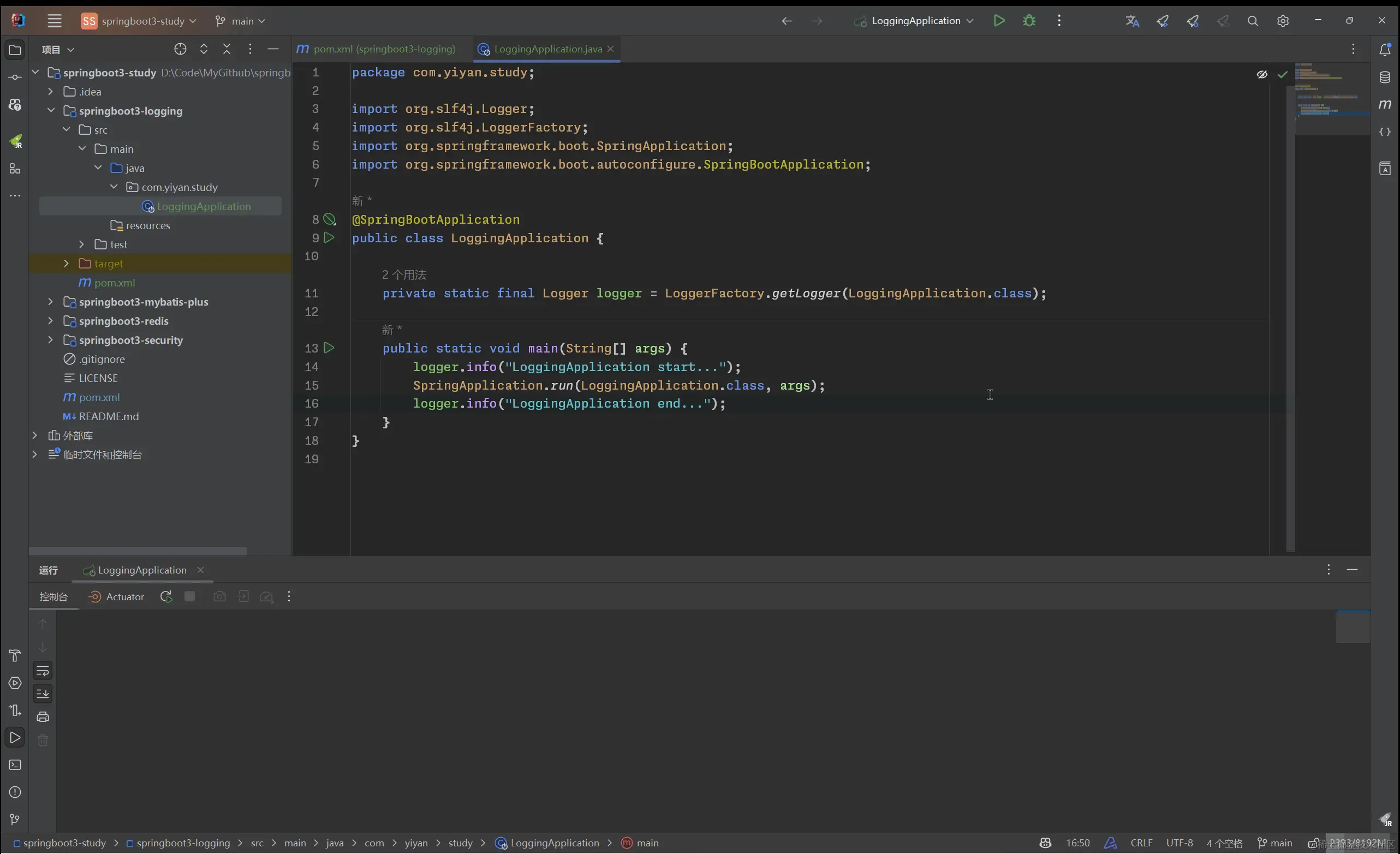The height and width of the screenshot is (854, 1400).
Task: Click cursor position 16:50 in status bar
Action: (x=1078, y=843)
